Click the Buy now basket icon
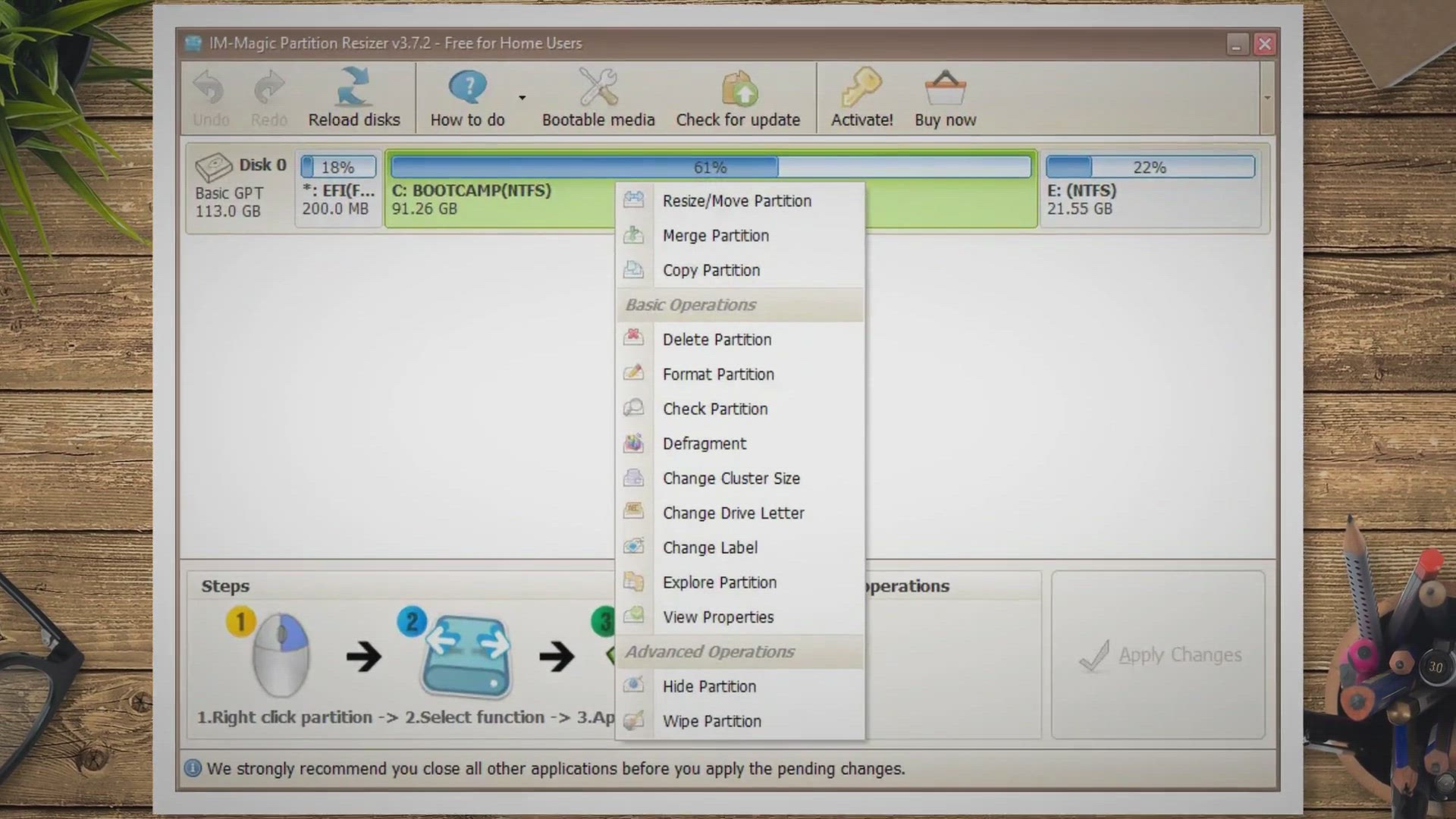The image size is (1456, 819). click(x=945, y=88)
